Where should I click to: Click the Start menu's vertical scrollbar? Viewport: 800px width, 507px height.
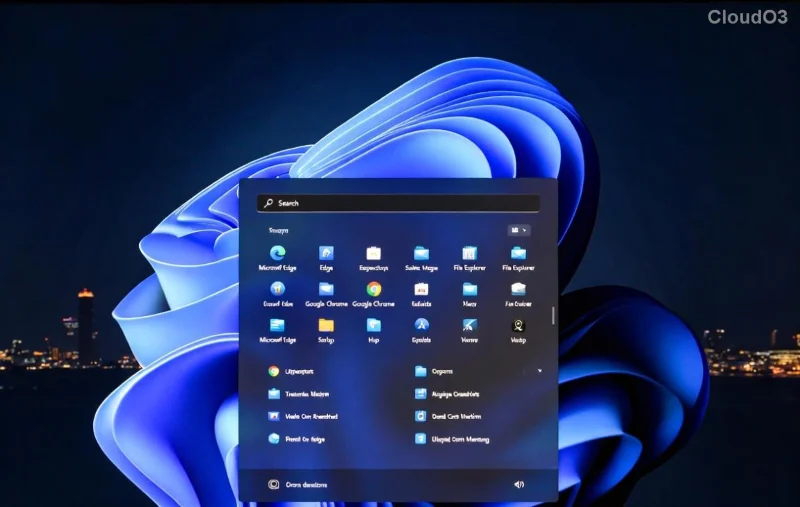click(x=553, y=315)
